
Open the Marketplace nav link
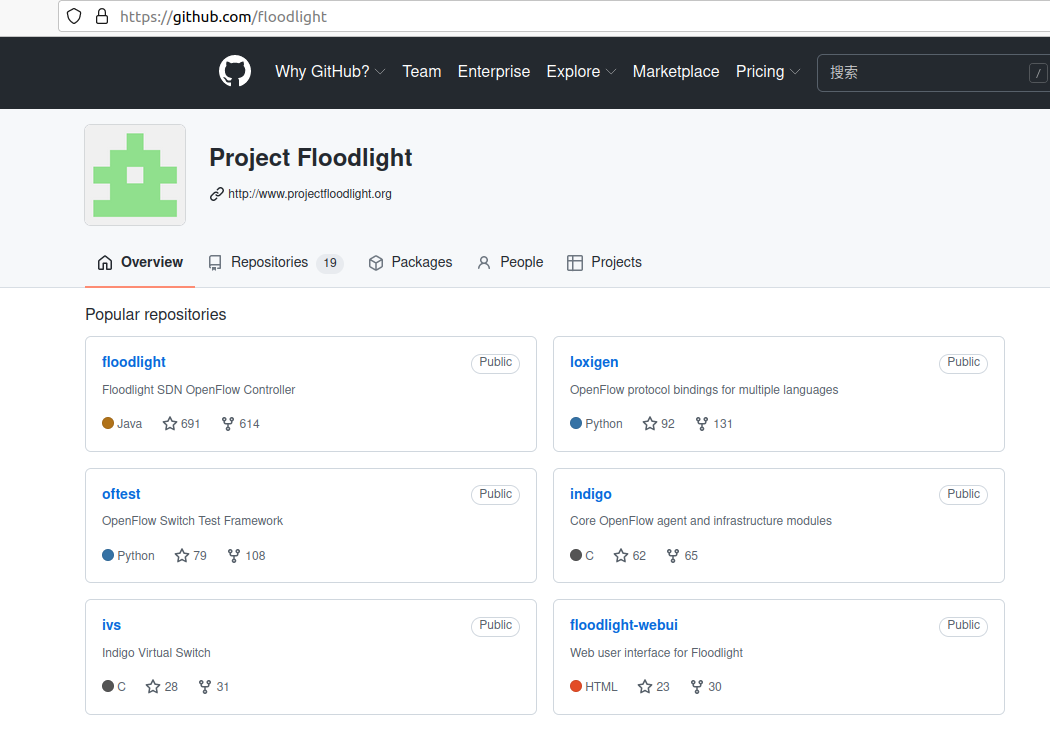676,72
